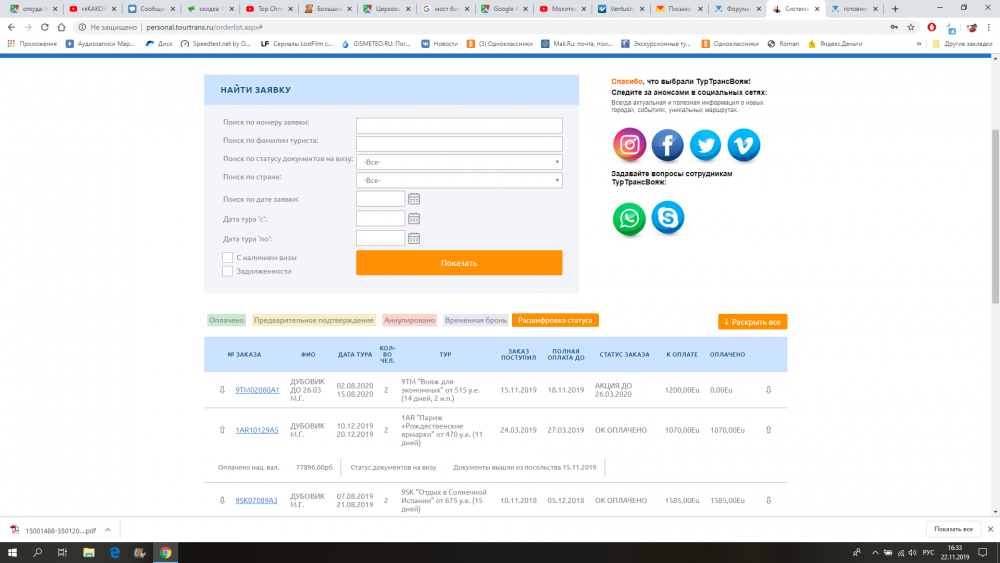This screenshot has height=563, width=1000.
Task: Open the Twitter social link icon
Action: click(x=706, y=146)
